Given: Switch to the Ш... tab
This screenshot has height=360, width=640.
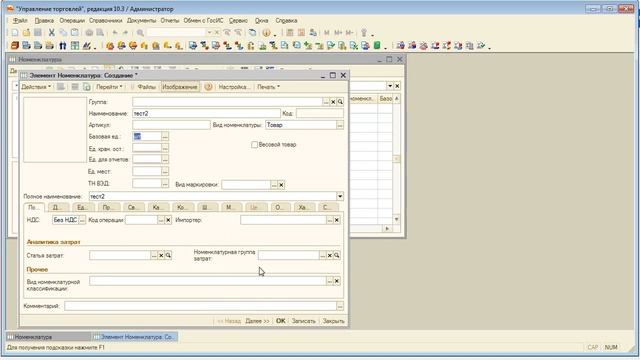Looking at the screenshot, I should coord(206,207).
